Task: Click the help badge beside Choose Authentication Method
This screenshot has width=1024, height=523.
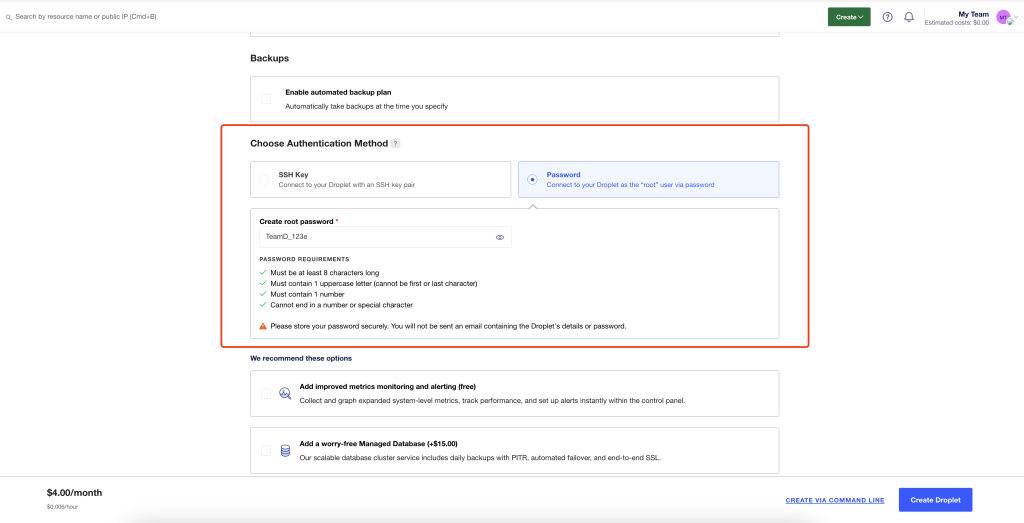Action: [x=395, y=144]
